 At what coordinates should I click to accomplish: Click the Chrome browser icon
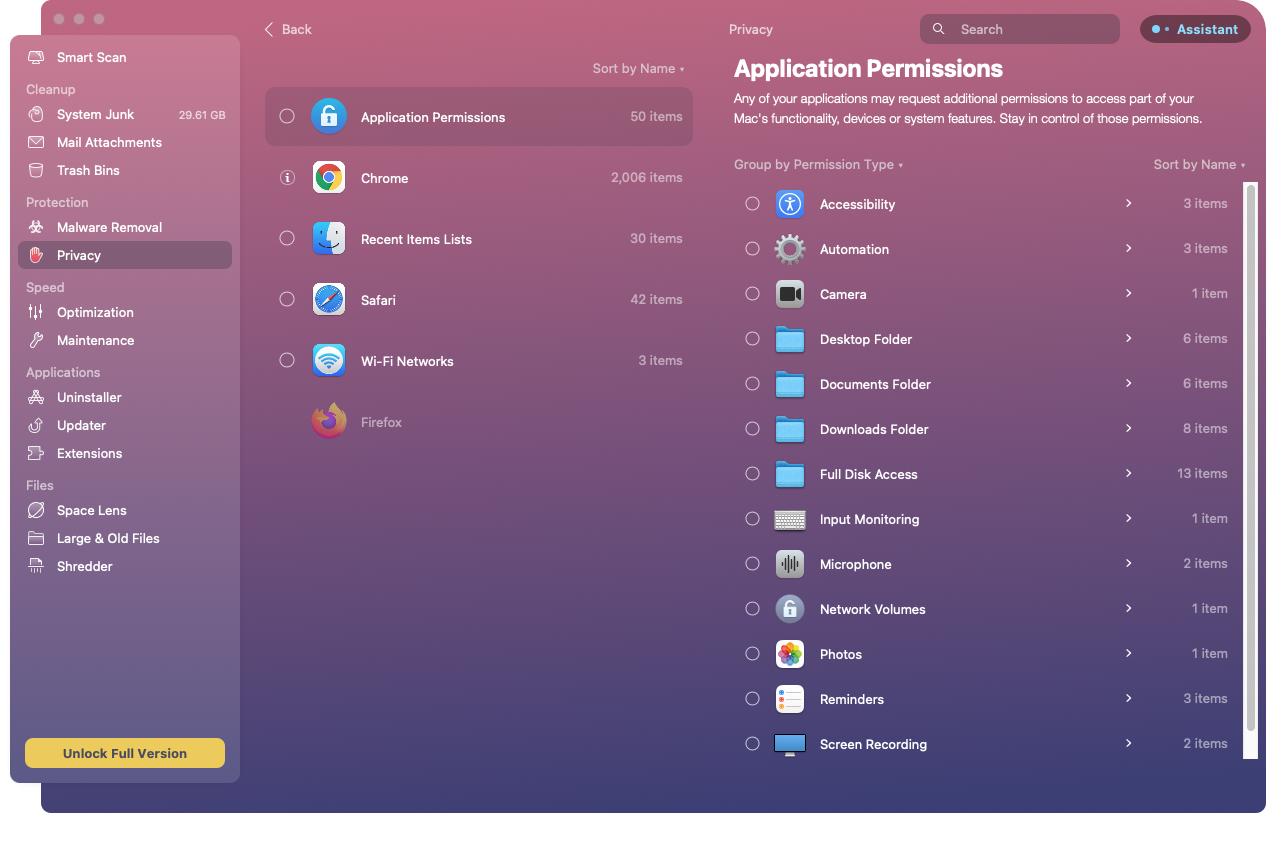coord(329,178)
